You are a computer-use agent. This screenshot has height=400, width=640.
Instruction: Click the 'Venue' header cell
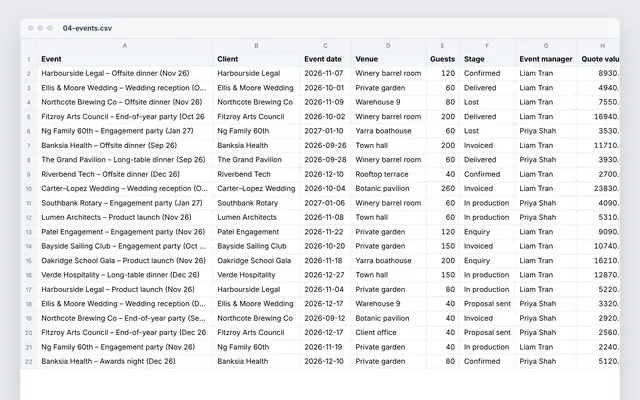pyautogui.click(x=388, y=59)
